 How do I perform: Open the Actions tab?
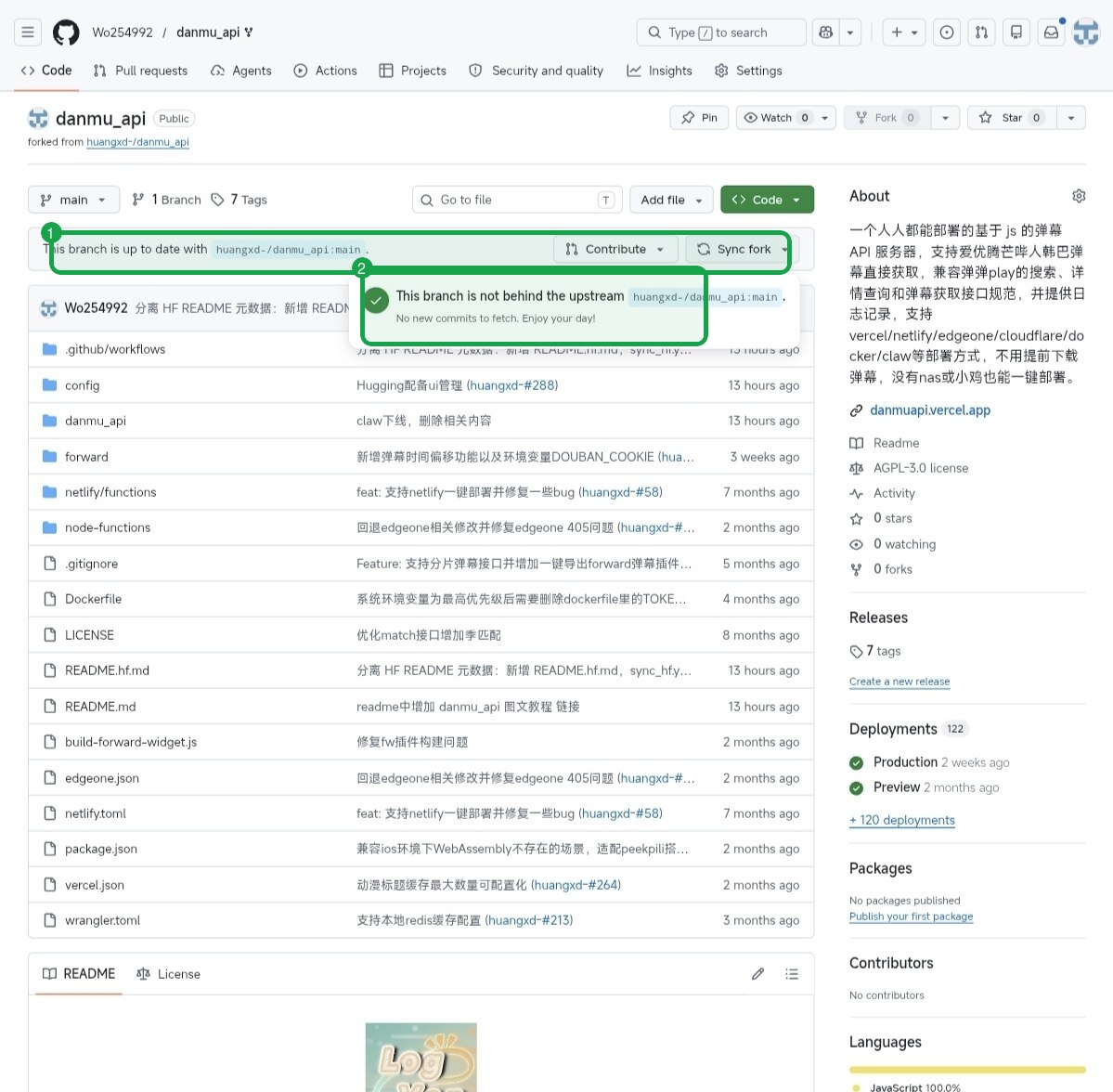tap(326, 71)
